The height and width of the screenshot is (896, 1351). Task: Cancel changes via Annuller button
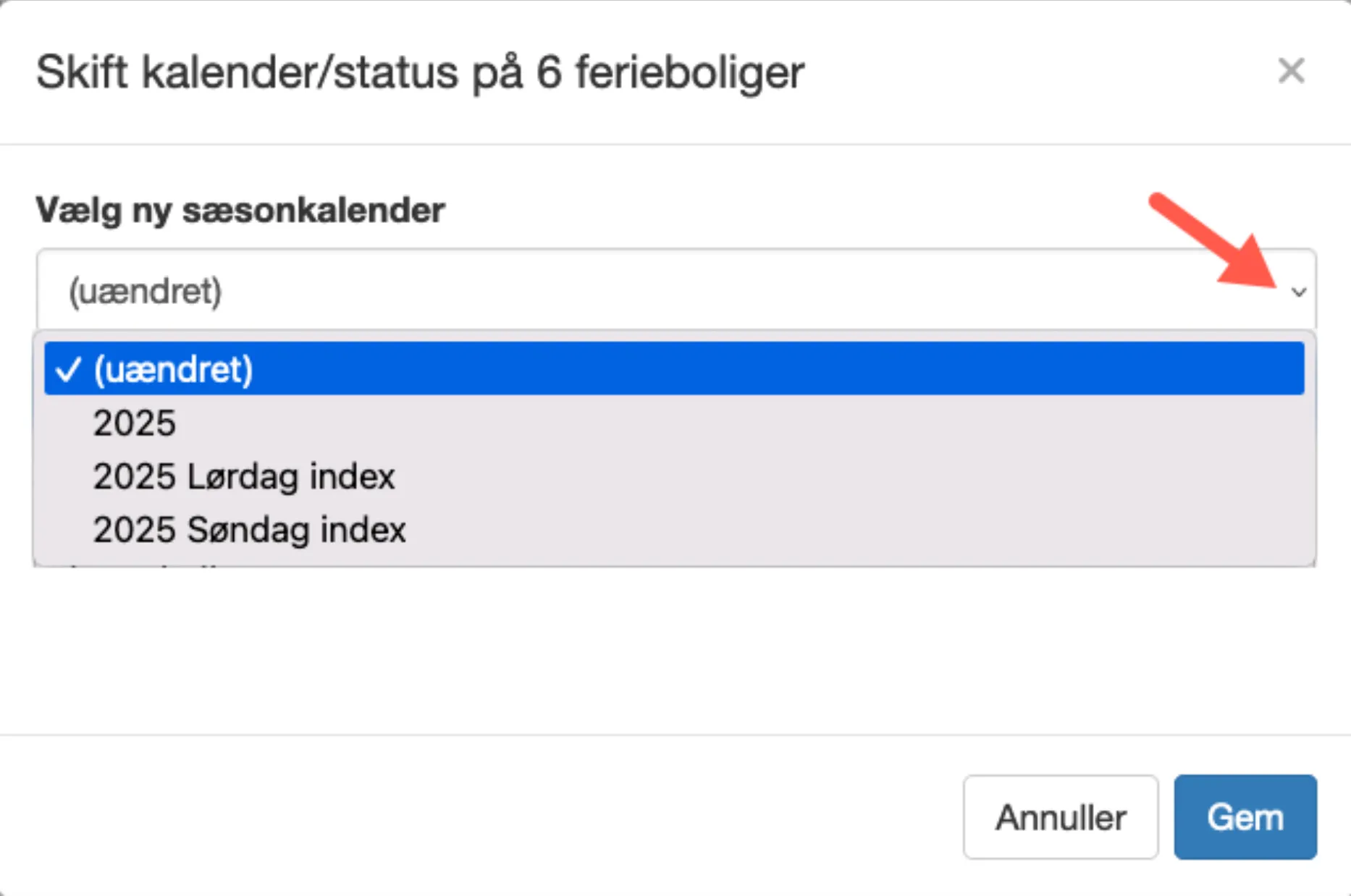pyautogui.click(x=1060, y=816)
